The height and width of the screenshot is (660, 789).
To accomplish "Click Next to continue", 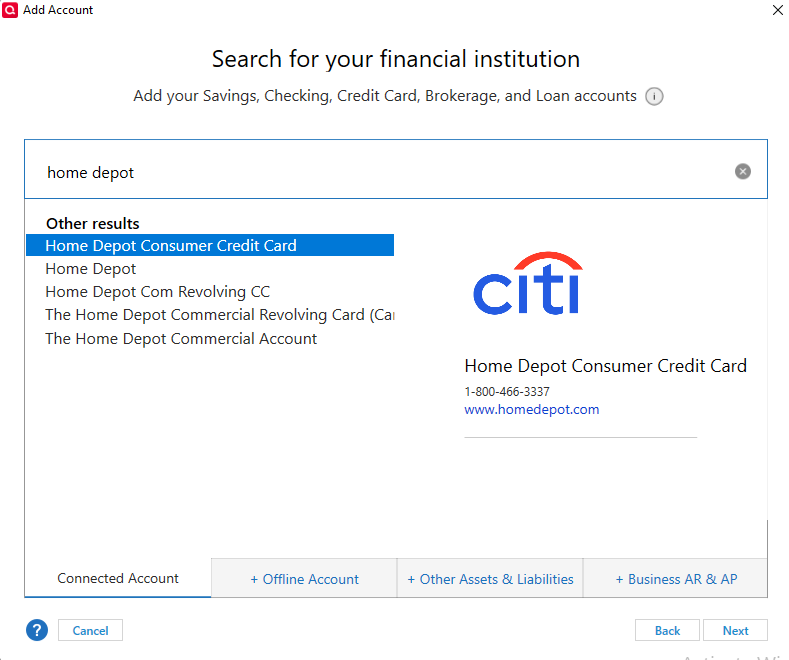I will click(735, 630).
